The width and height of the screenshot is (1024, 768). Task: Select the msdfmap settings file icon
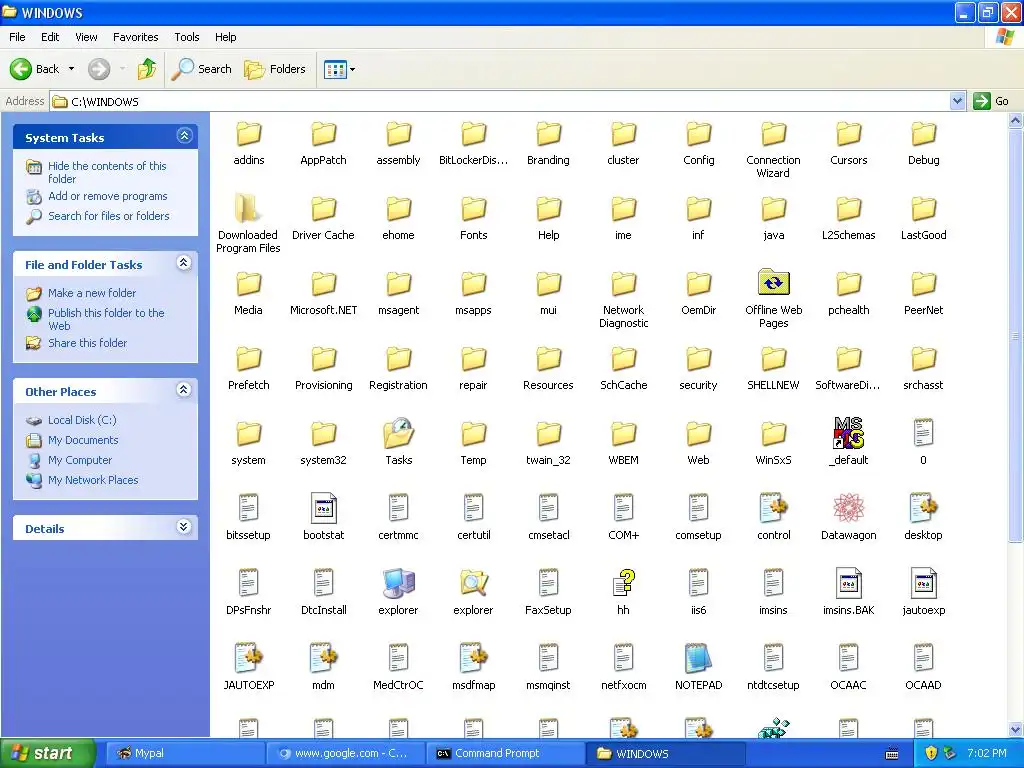(473, 658)
